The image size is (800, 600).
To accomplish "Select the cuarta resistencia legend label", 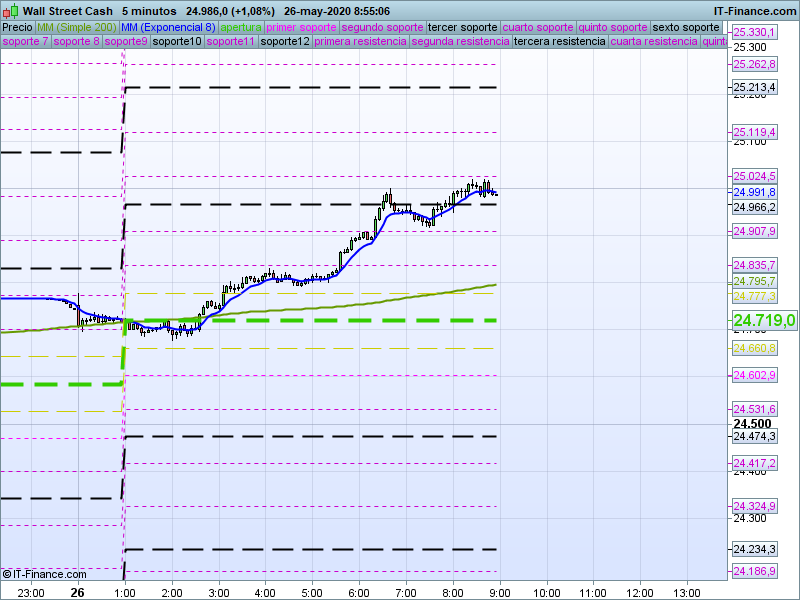I will click(654, 42).
